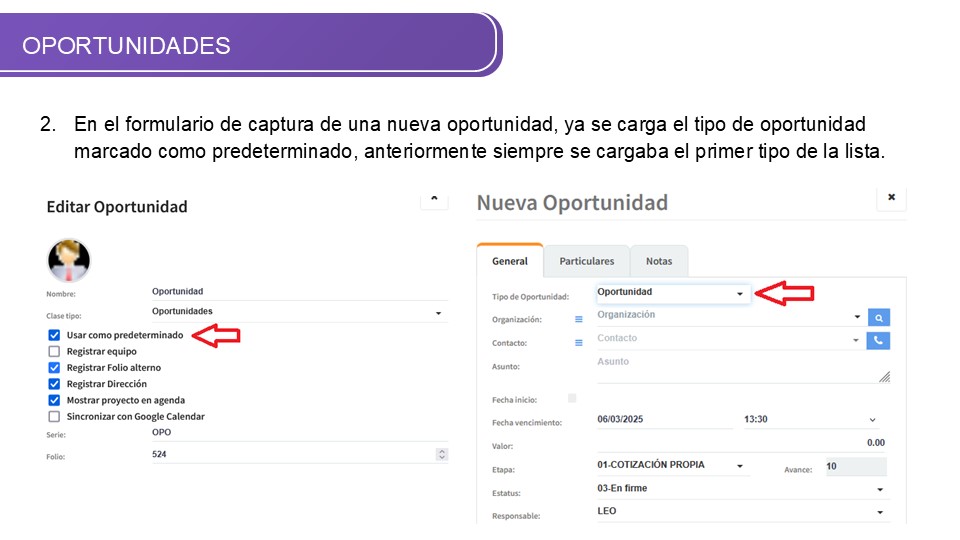The width and height of the screenshot is (960, 540).
Task: Open the Clase tipo dropdown
Action: point(300,312)
